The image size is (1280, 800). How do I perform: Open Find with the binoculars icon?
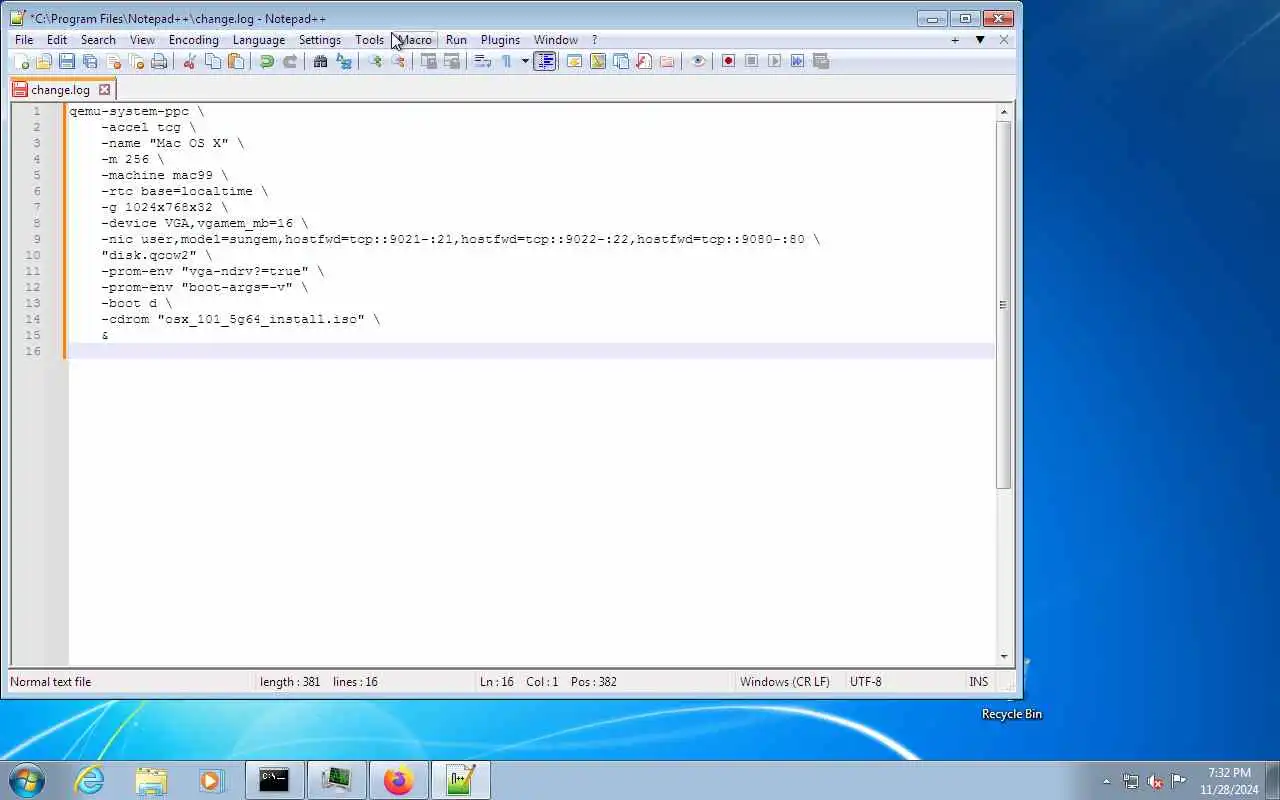tap(320, 61)
